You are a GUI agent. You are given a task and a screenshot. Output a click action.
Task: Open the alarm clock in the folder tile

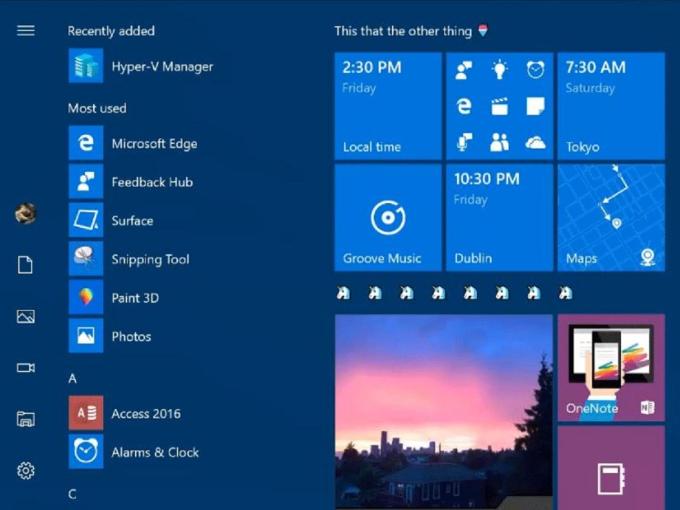point(536,69)
